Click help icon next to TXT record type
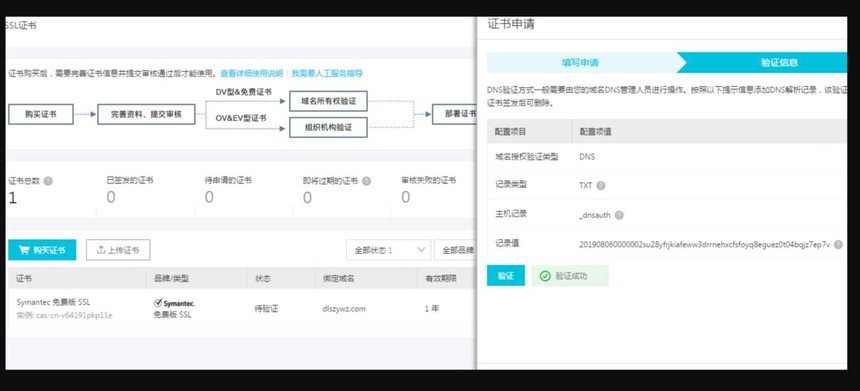The width and height of the screenshot is (860, 391). pyautogui.click(x=601, y=186)
